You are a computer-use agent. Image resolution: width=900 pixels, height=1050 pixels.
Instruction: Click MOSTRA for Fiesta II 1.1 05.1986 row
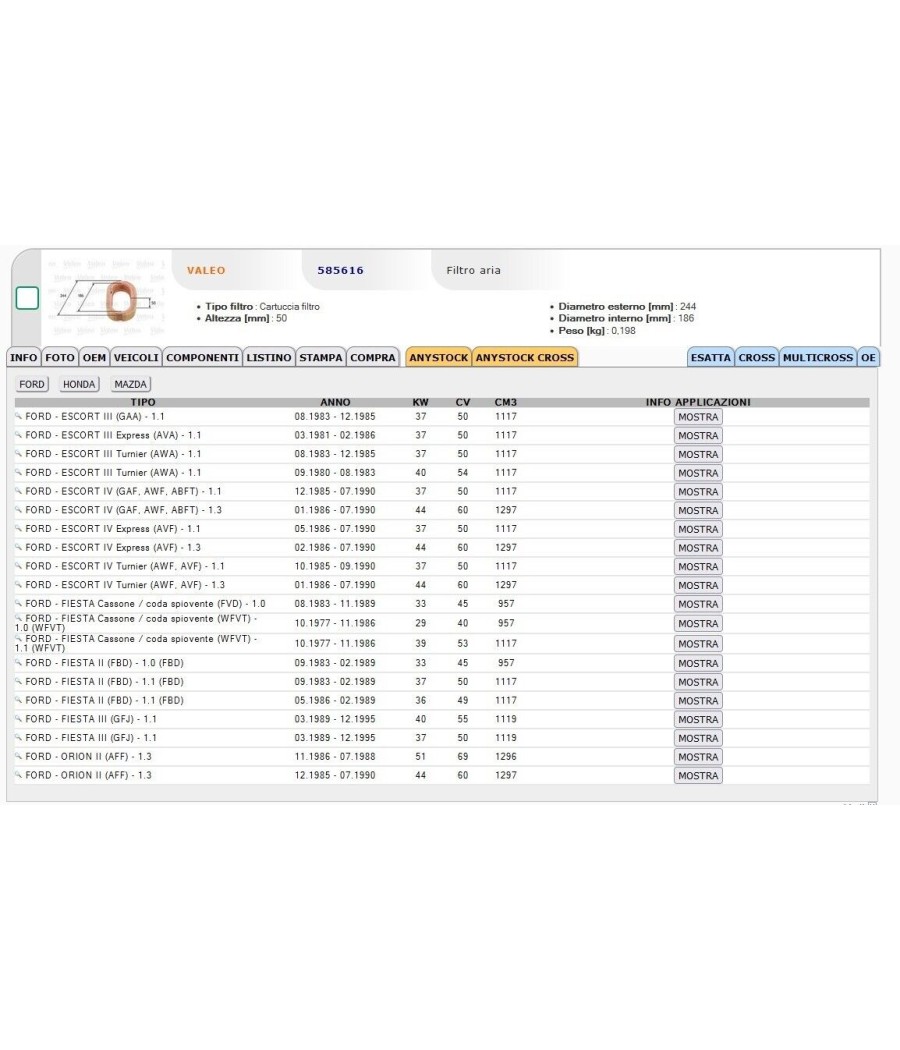pyautogui.click(x=698, y=700)
